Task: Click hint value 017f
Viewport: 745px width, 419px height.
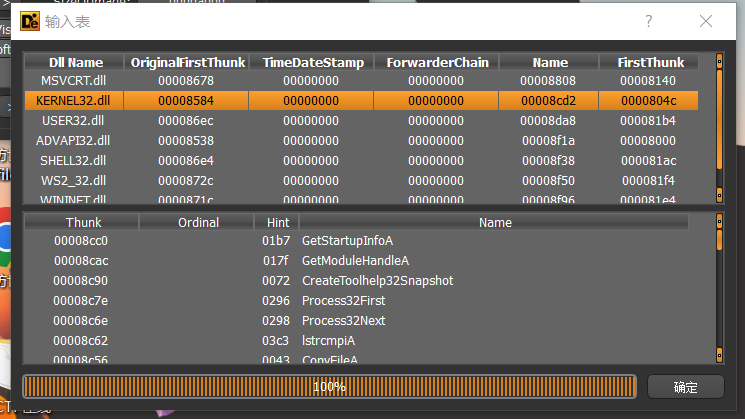Action: (276, 261)
